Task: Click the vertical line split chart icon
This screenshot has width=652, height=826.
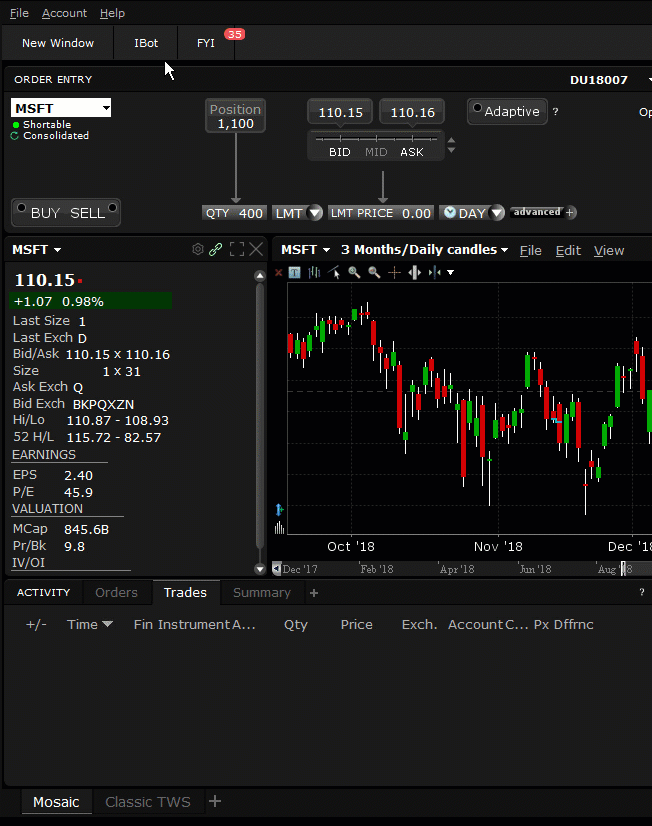Action: (434, 272)
